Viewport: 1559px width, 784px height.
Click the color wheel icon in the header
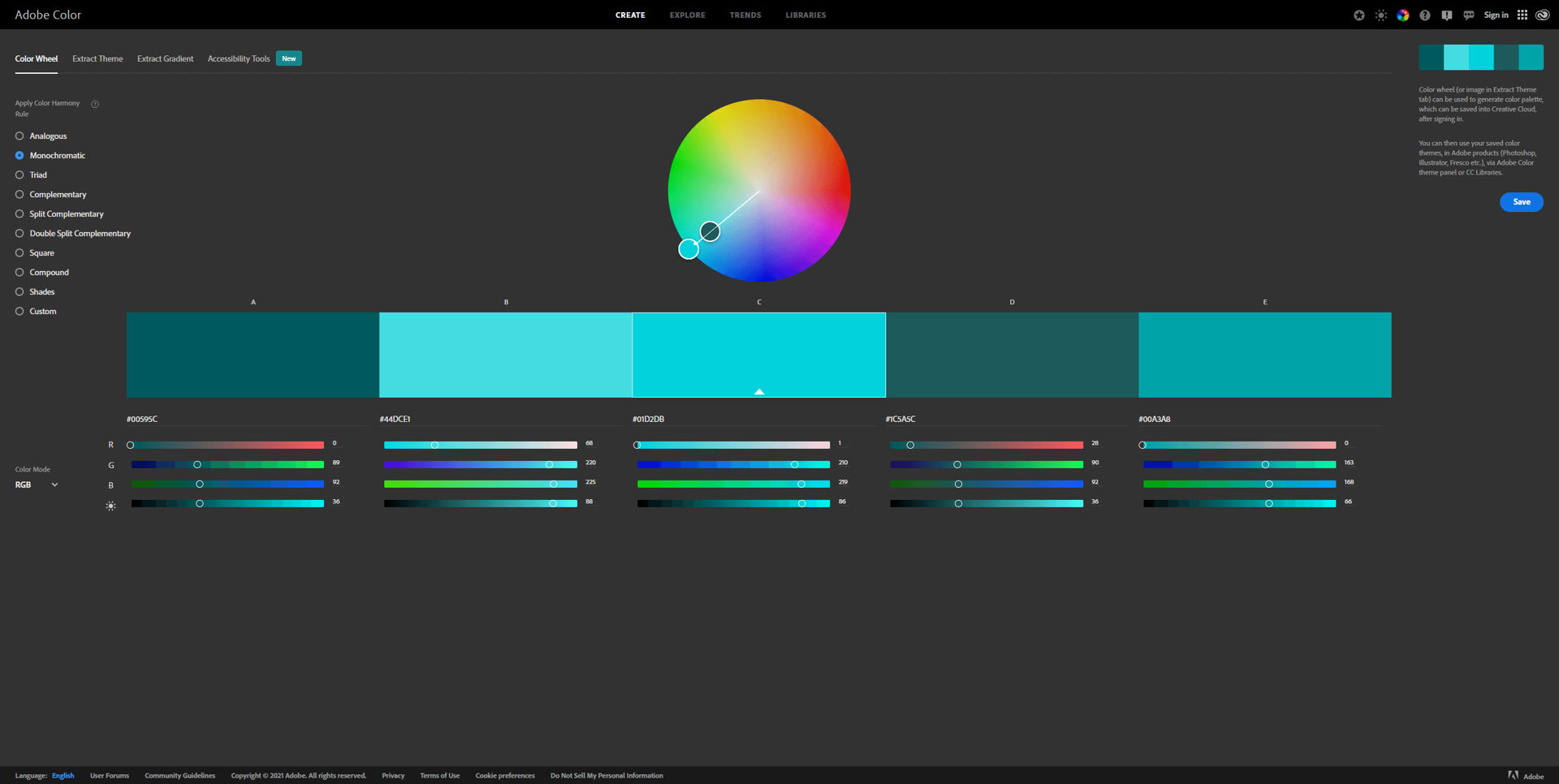pos(1402,15)
